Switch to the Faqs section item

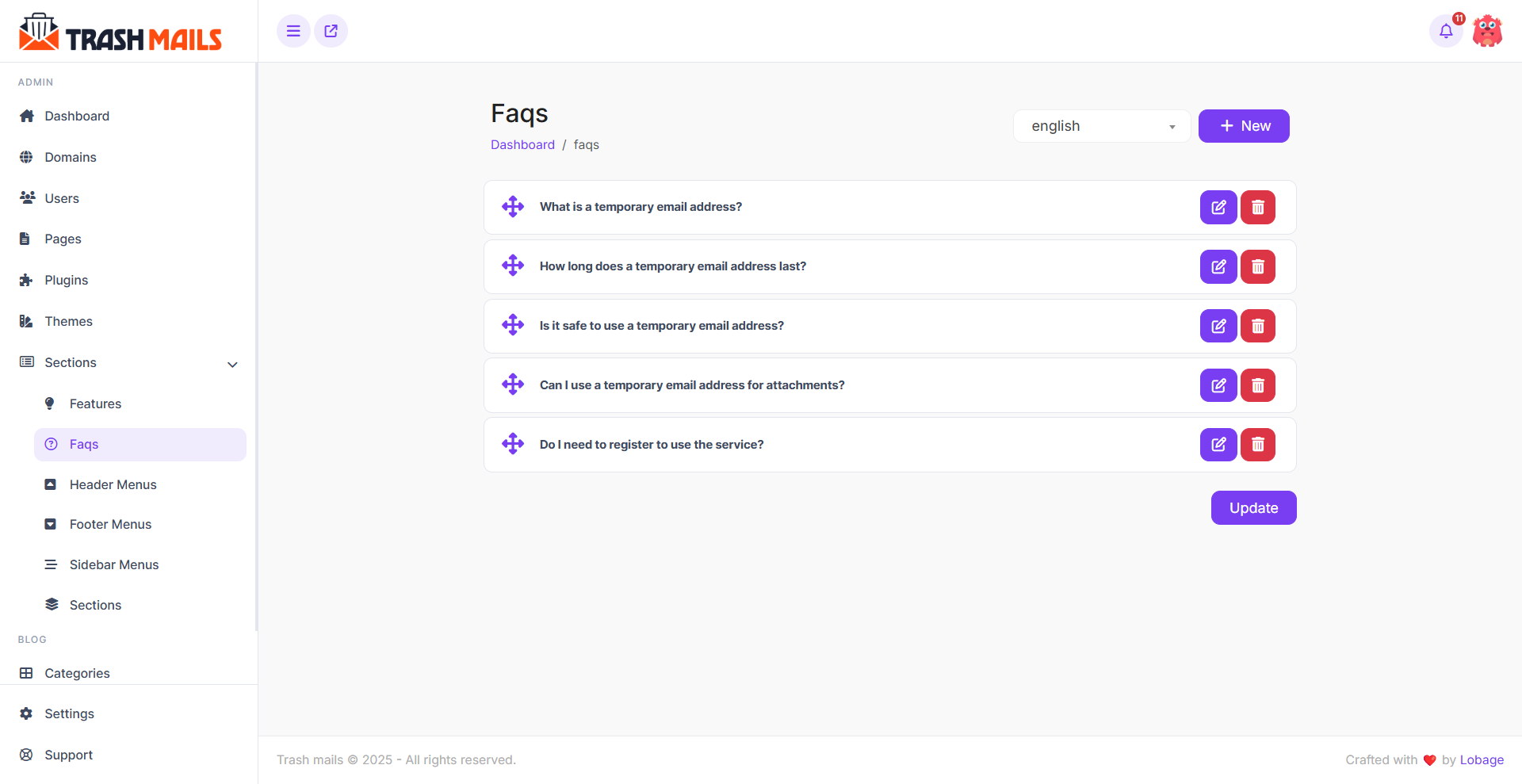point(83,444)
